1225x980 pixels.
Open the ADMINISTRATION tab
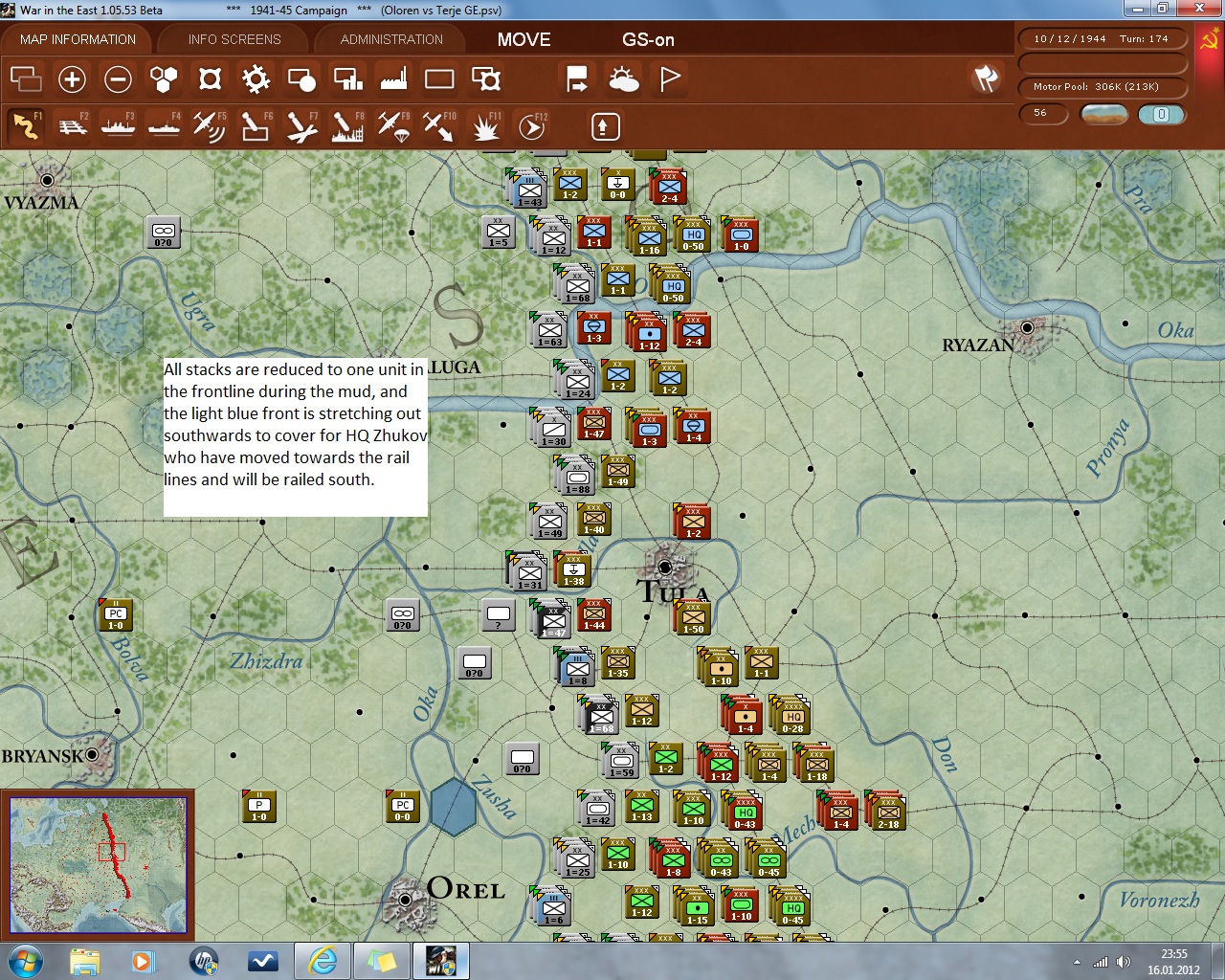391,39
